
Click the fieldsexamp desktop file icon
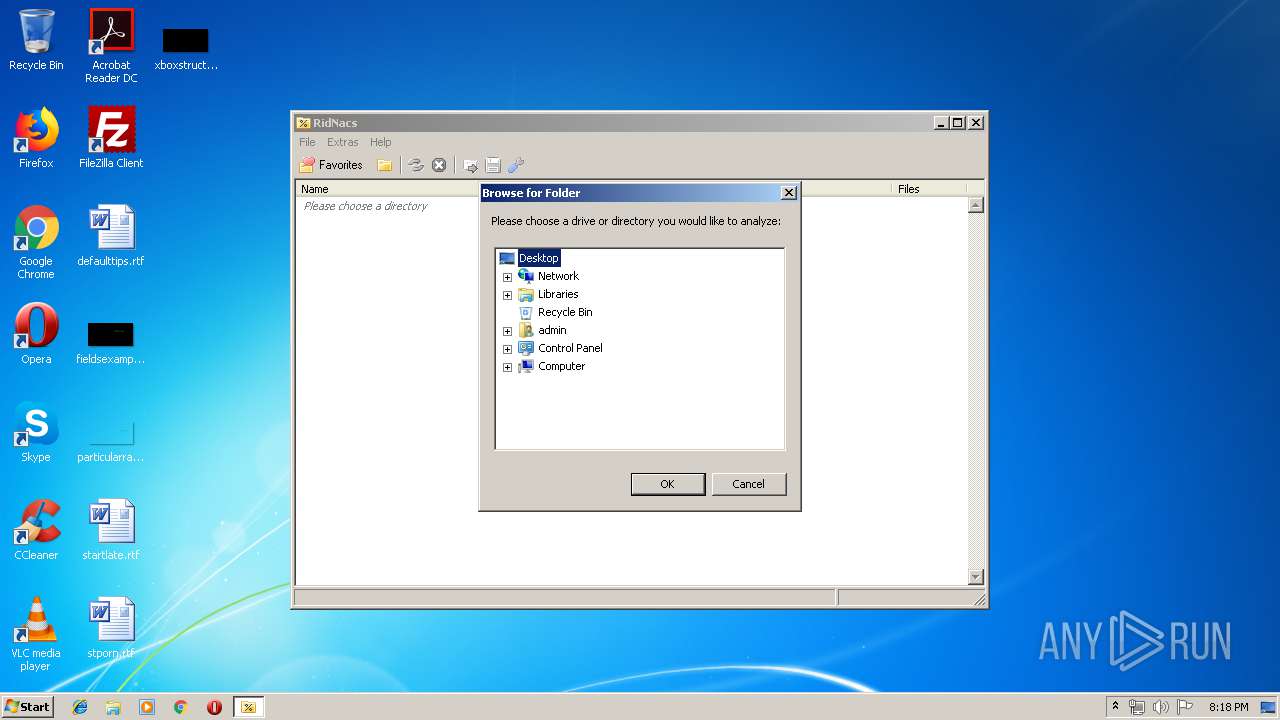111,342
